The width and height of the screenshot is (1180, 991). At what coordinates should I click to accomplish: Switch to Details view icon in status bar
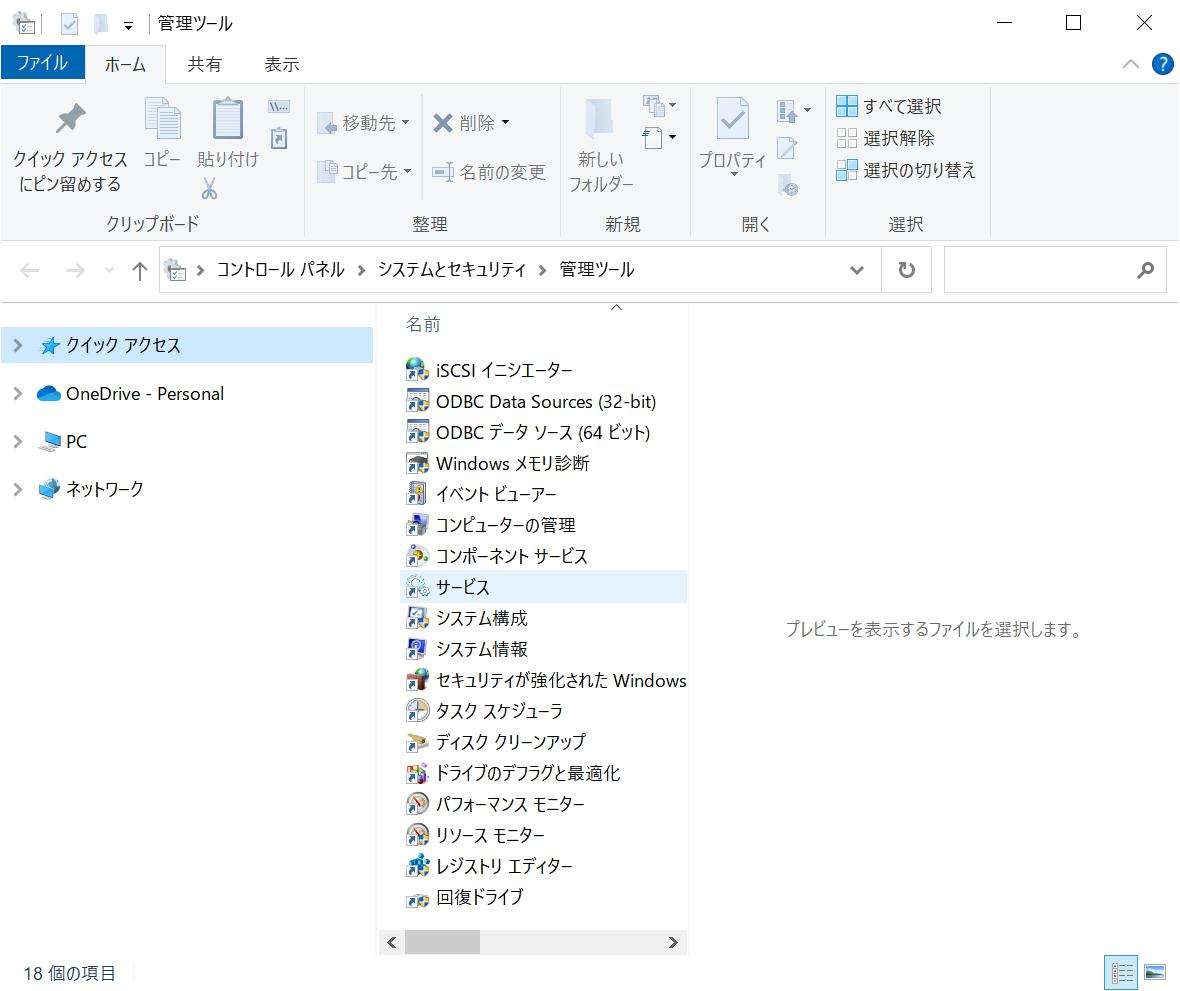coord(1121,973)
